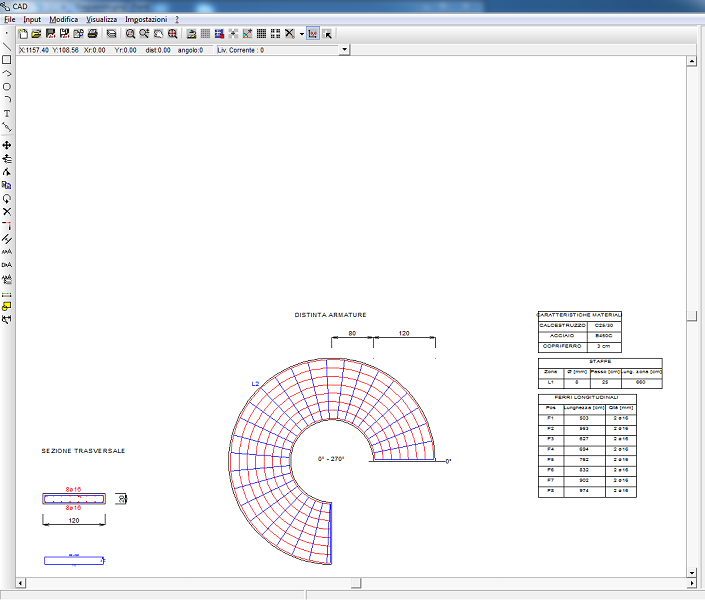Select the Dimension line tool
Image resolution: width=705 pixels, height=600 pixels.
(x=7, y=127)
